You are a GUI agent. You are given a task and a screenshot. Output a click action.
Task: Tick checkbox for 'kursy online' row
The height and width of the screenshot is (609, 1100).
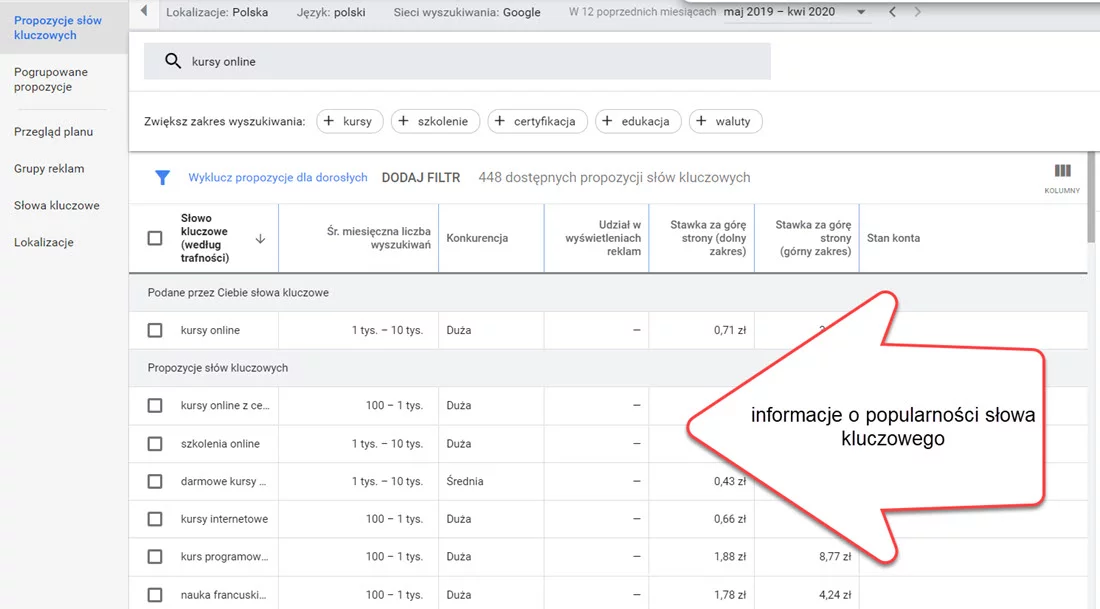155,330
